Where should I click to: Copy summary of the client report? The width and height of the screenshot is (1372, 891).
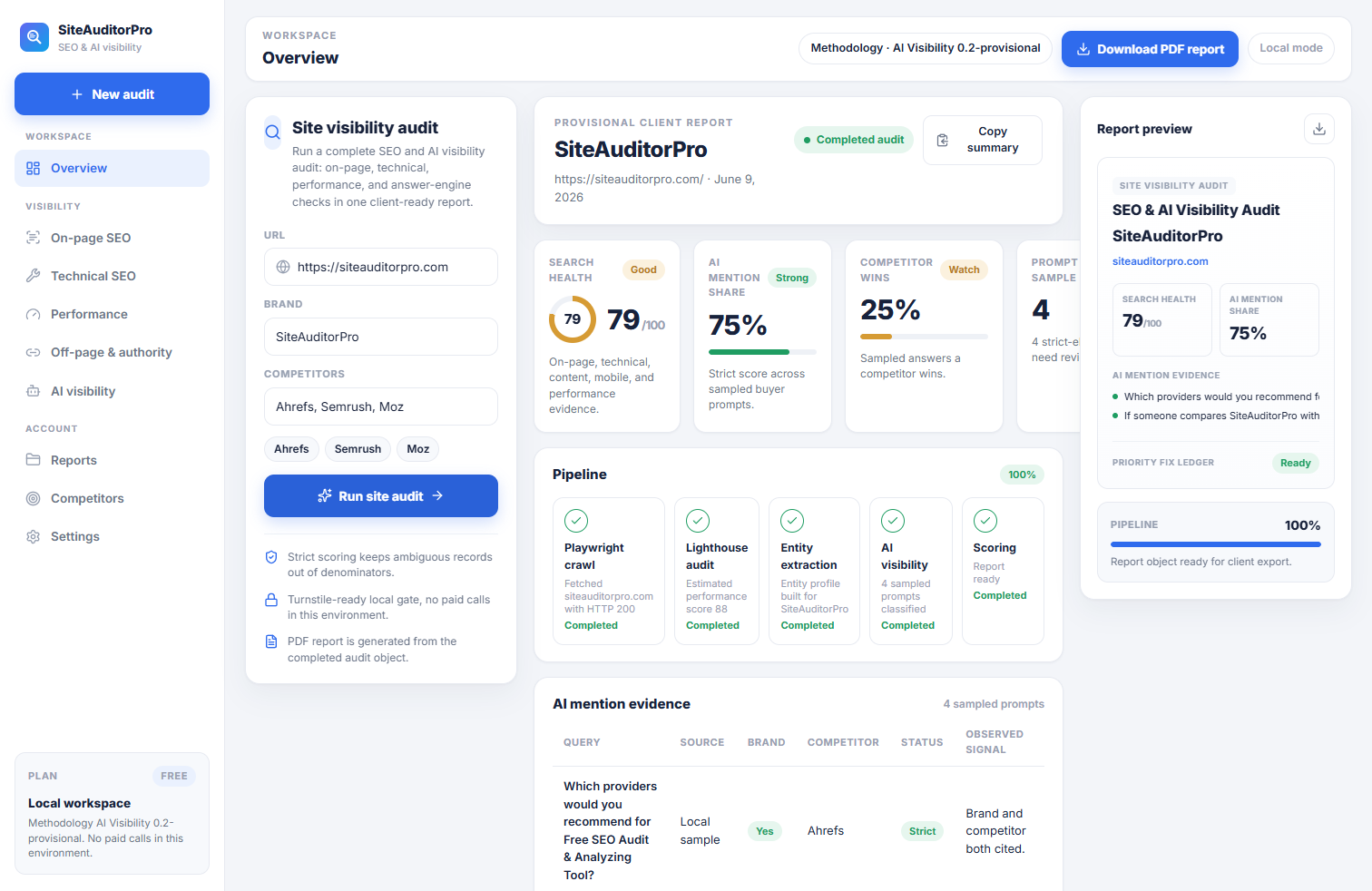(x=983, y=140)
